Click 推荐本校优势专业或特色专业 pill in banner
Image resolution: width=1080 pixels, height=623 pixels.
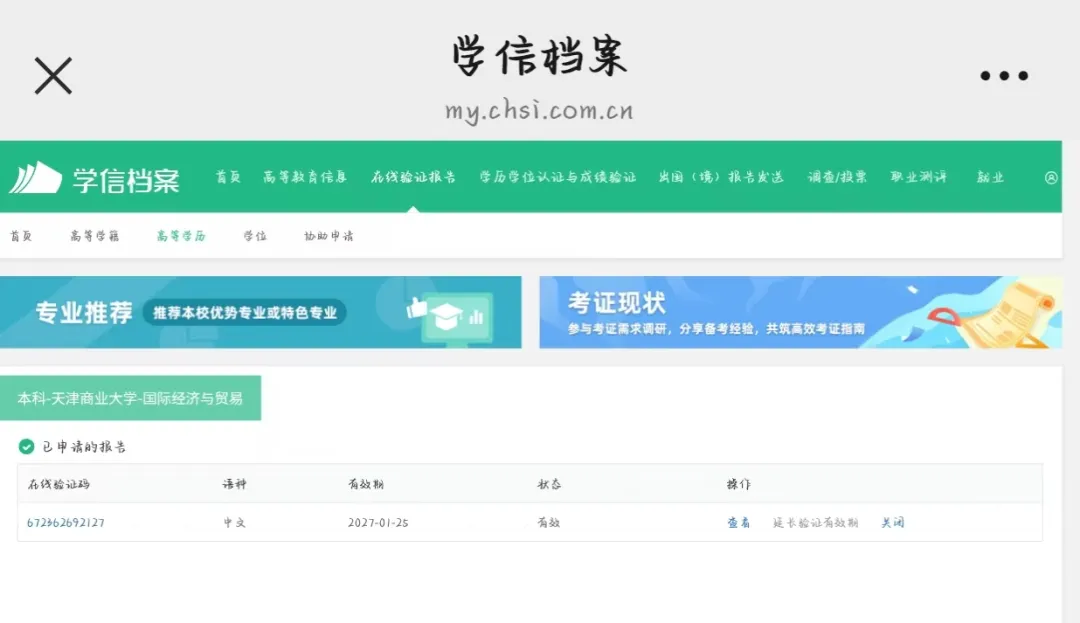[x=245, y=313]
